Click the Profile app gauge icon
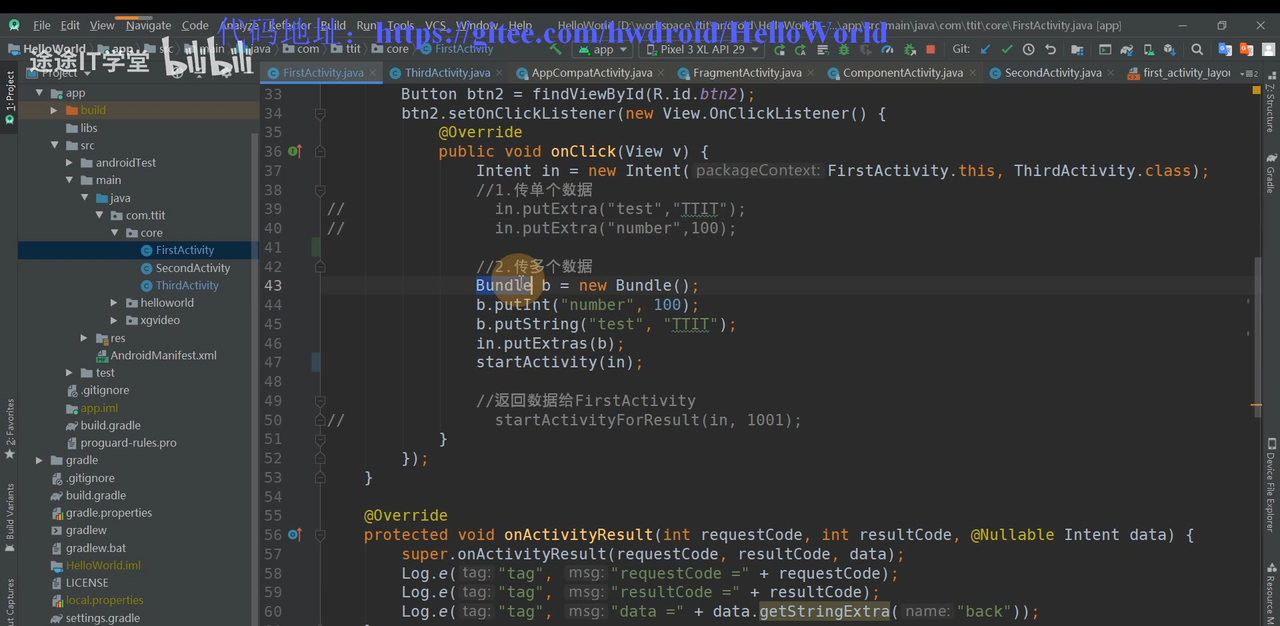 tap(887, 49)
